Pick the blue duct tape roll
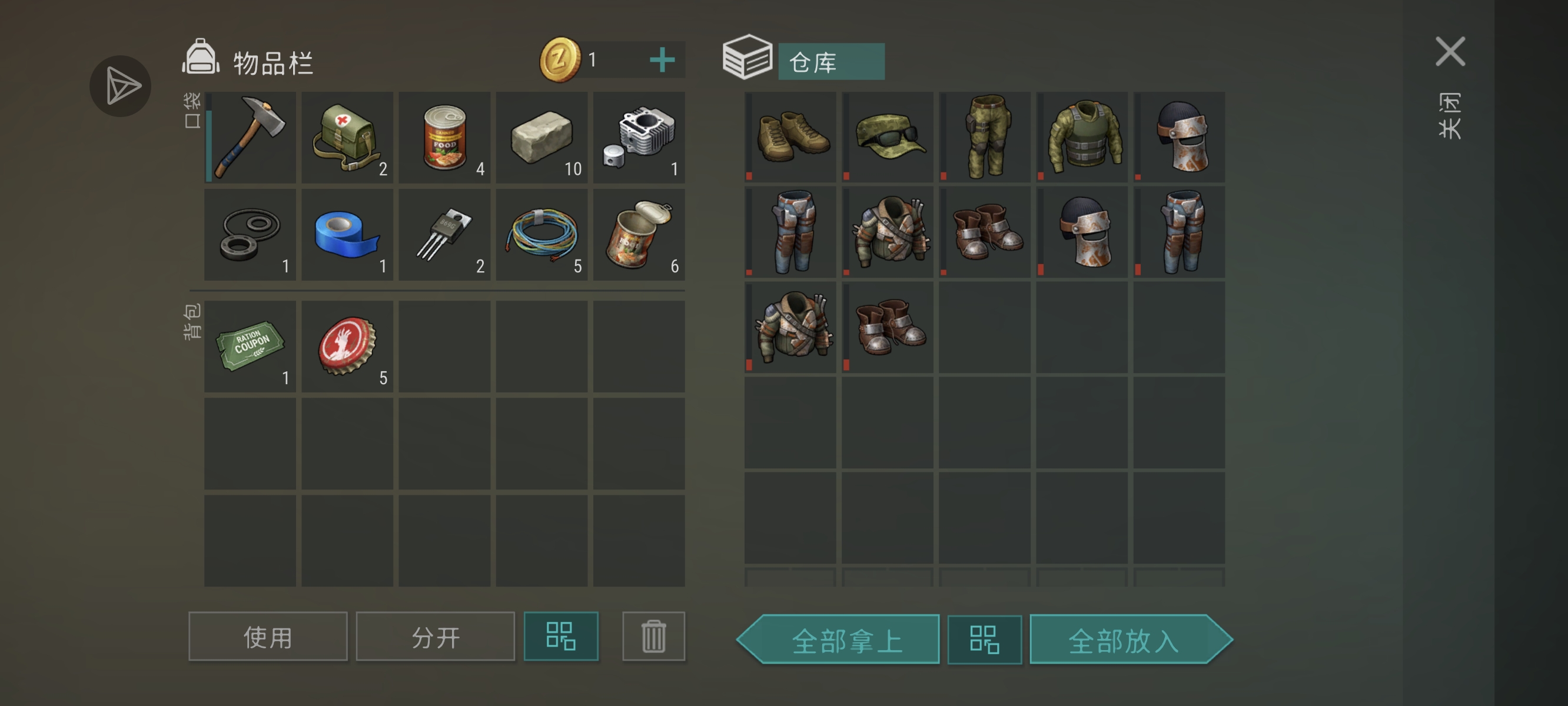1568x706 pixels. coord(347,234)
